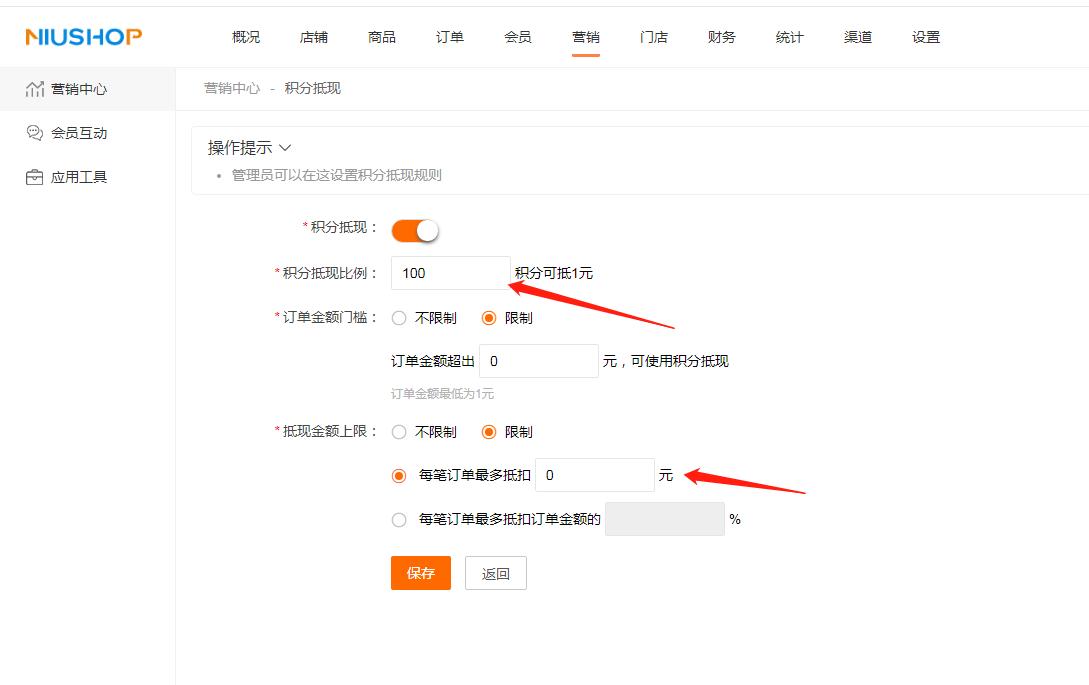Image resolution: width=1089 pixels, height=685 pixels.
Task: Switch to the 财务 tab
Action: pyautogui.click(x=721, y=36)
